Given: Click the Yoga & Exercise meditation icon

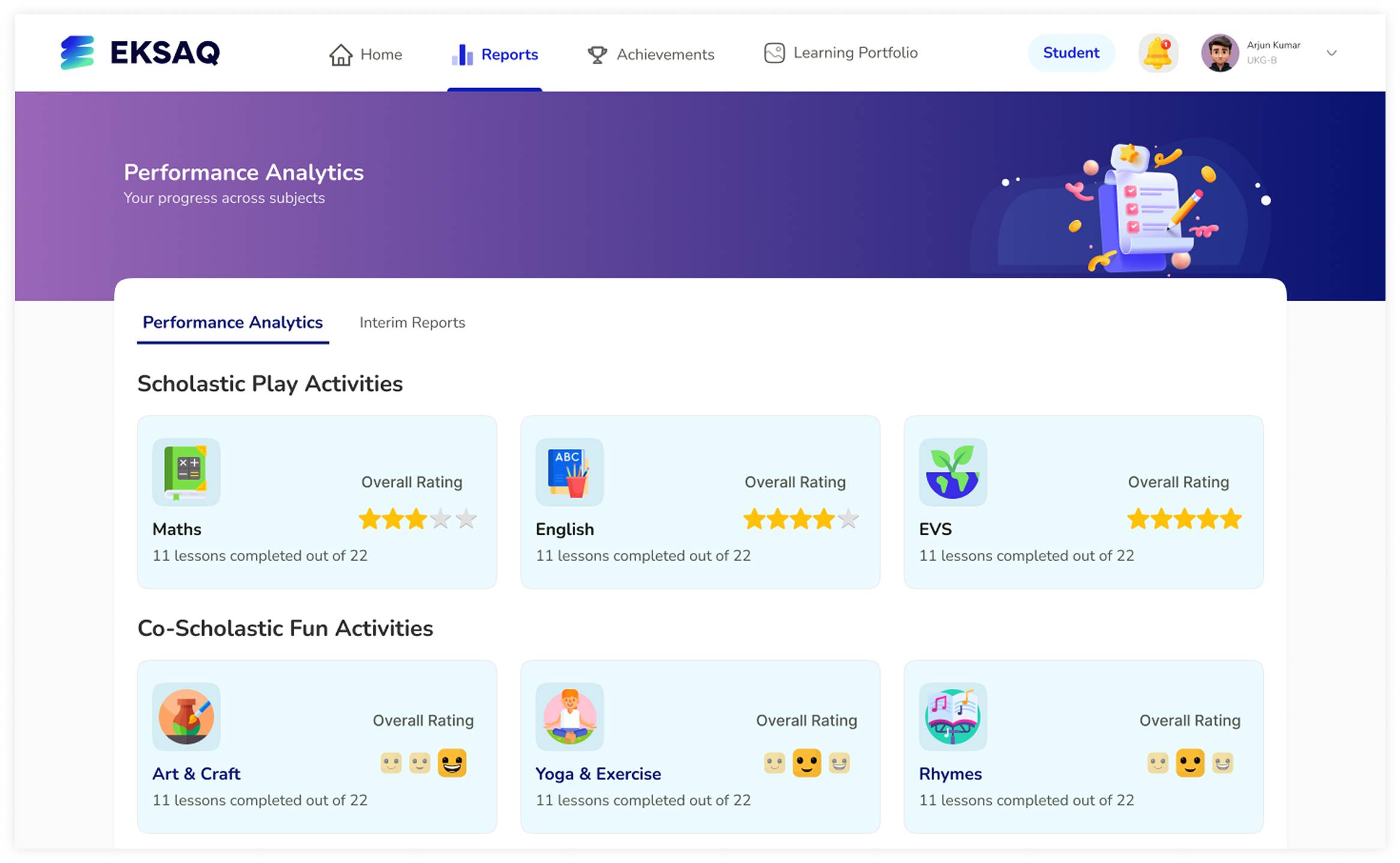Looking at the screenshot, I should point(569,717).
